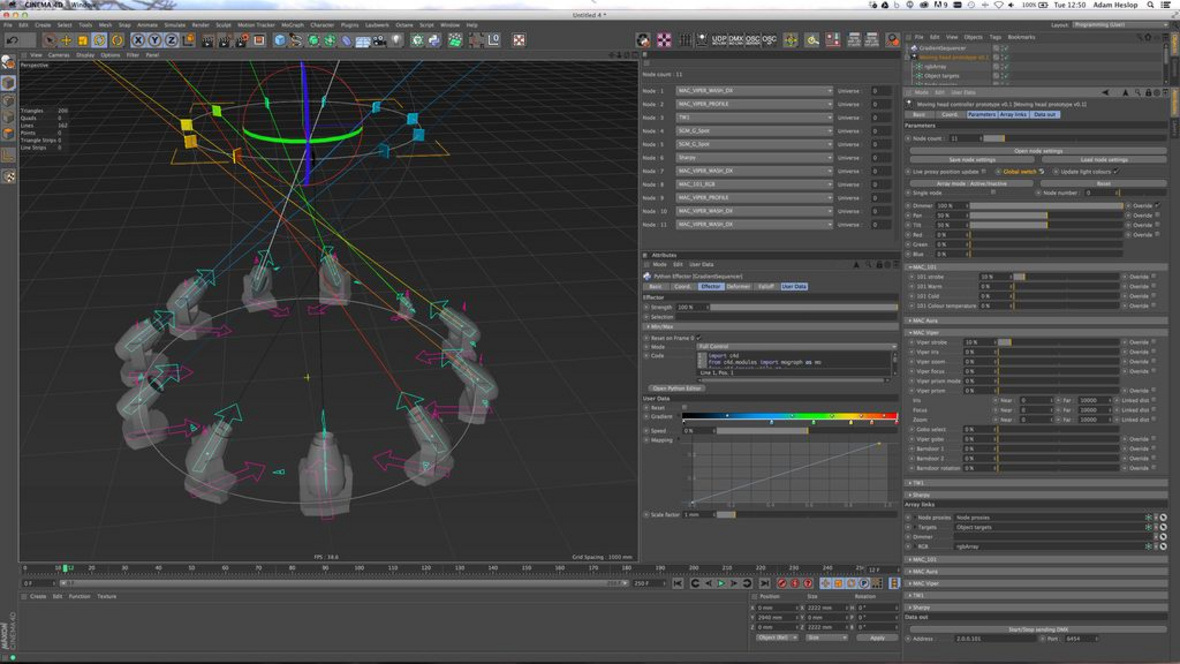
Task: Click the Open Python Editor button
Action: coord(677,388)
